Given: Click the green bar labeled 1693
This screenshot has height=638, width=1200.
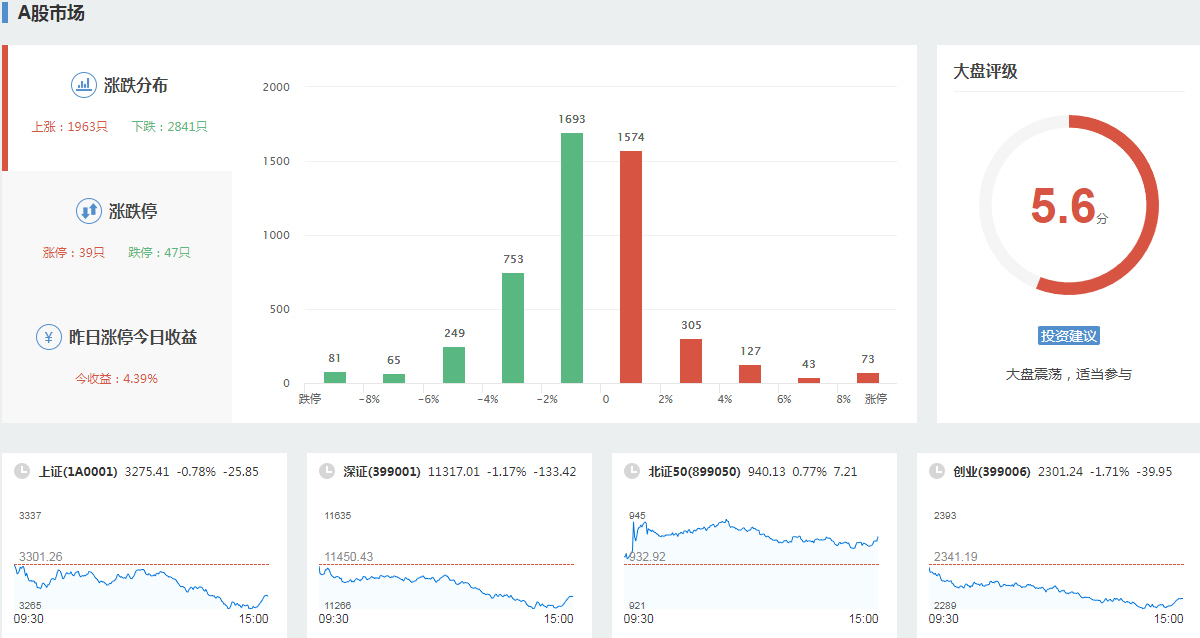Looking at the screenshot, I should point(572,258).
